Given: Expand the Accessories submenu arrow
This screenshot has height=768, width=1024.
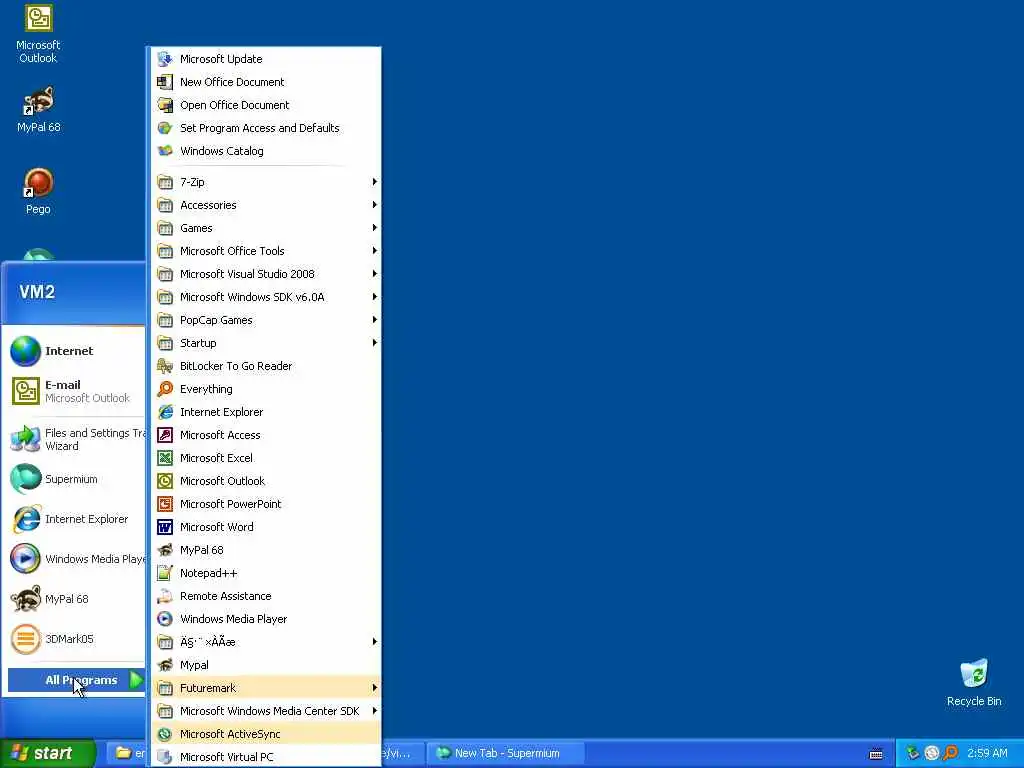Looking at the screenshot, I should pyautogui.click(x=374, y=204).
